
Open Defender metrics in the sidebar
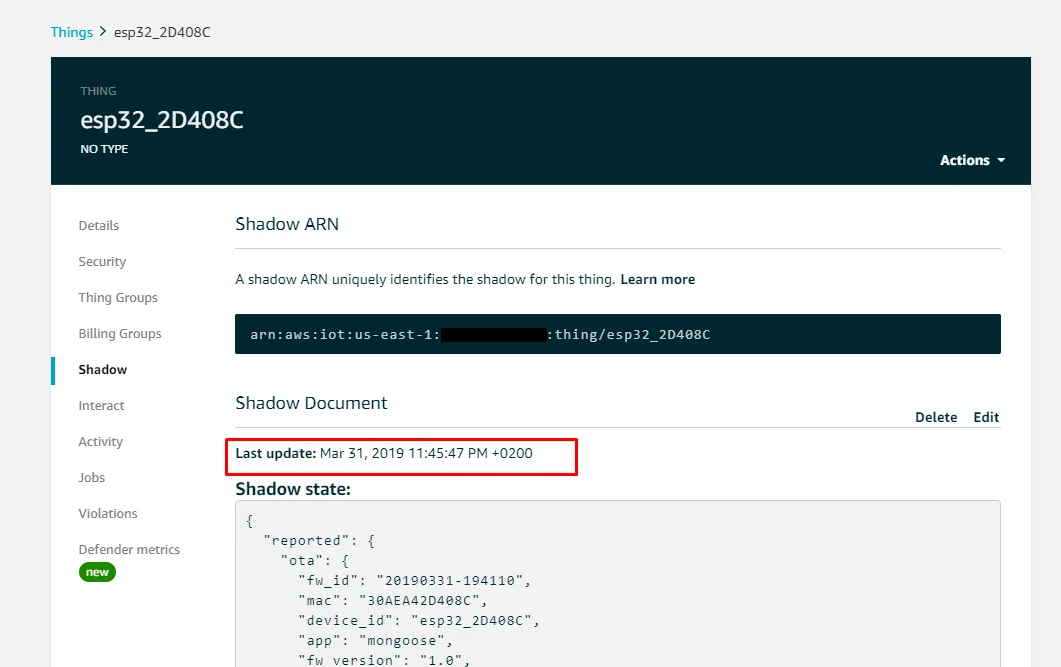click(x=129, y=550)
